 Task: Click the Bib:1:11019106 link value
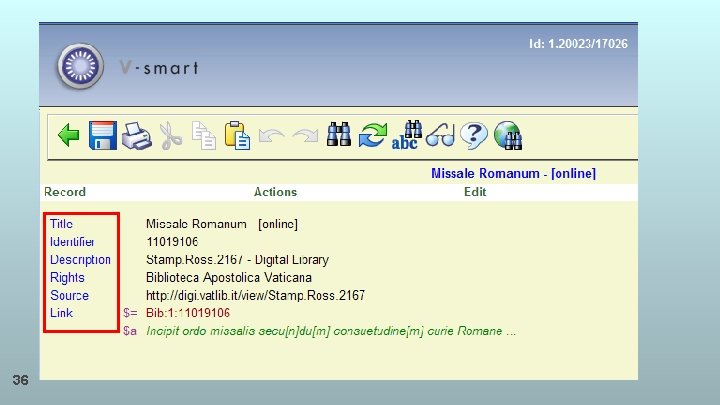(188, 313)
